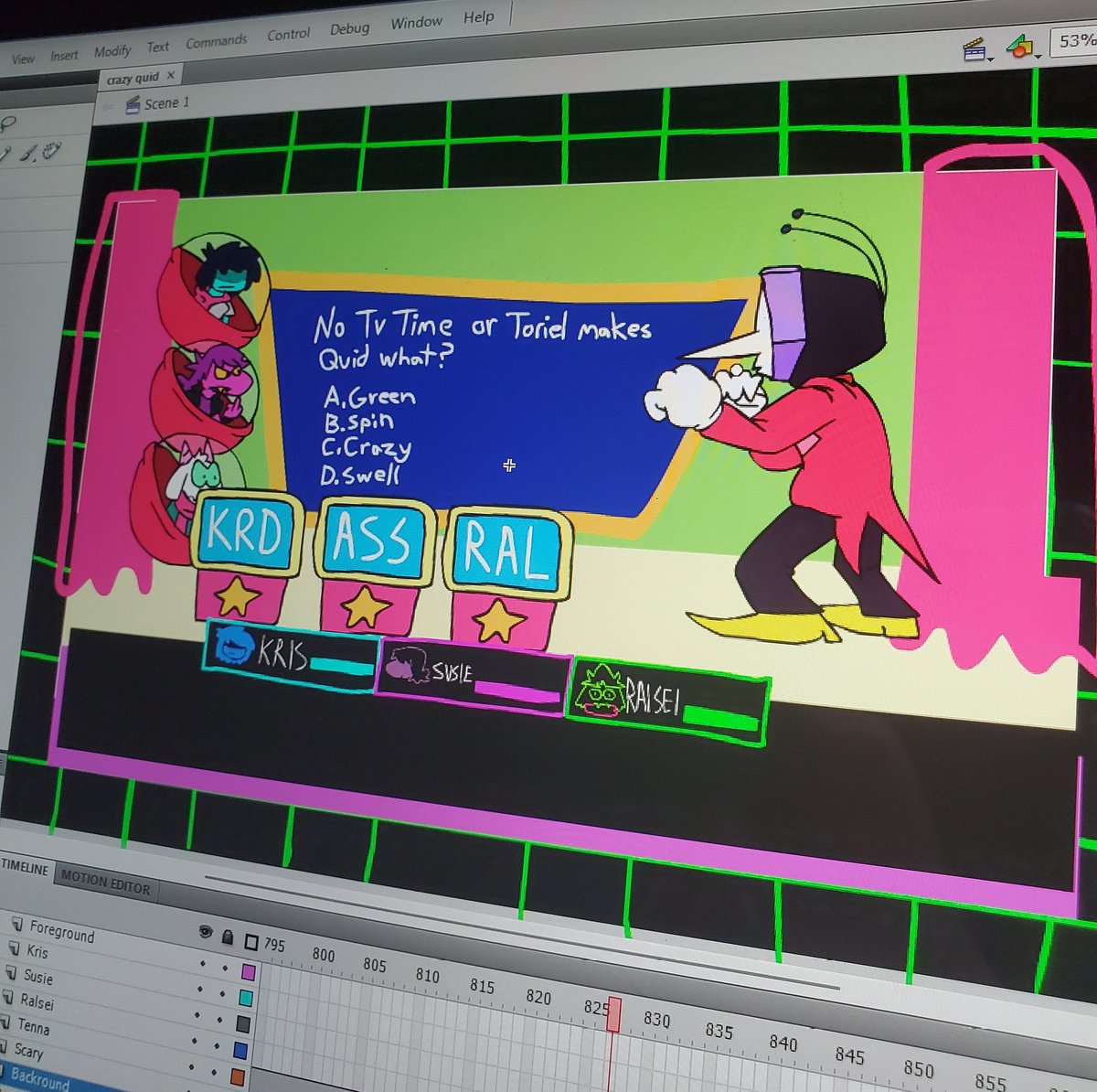Select the crazy quid document tab

tap(133, 77)
